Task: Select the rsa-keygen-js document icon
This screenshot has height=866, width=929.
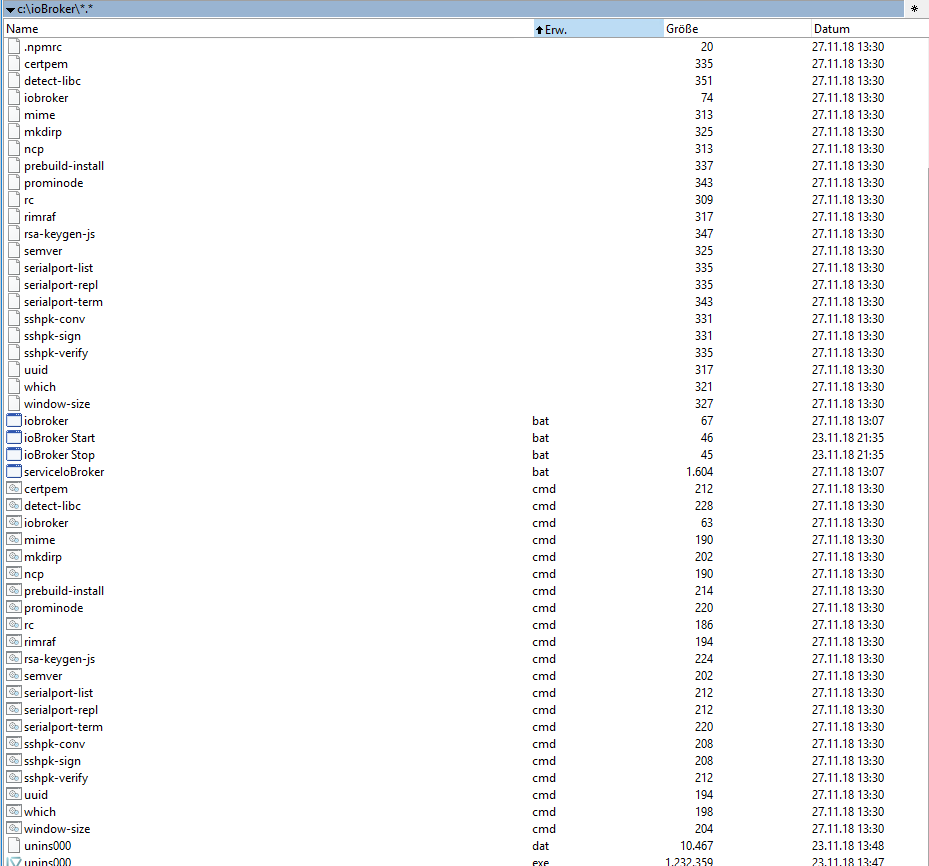Action: [14, 233]
